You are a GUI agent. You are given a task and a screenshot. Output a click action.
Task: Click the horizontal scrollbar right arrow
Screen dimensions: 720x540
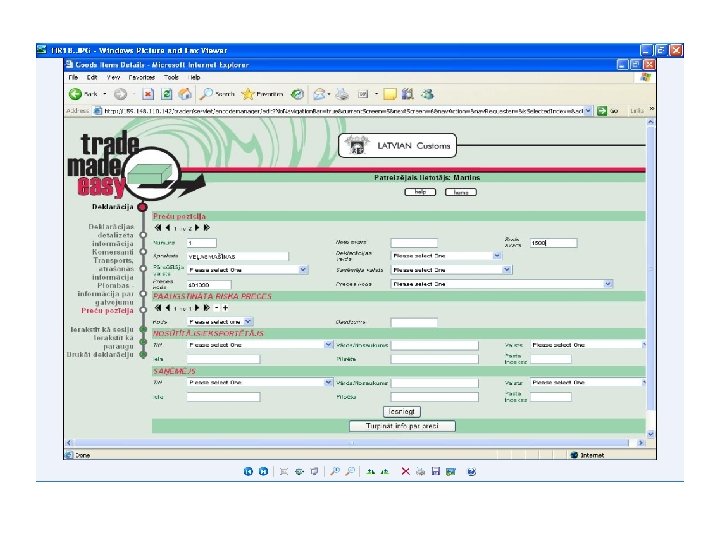[641, 443]
